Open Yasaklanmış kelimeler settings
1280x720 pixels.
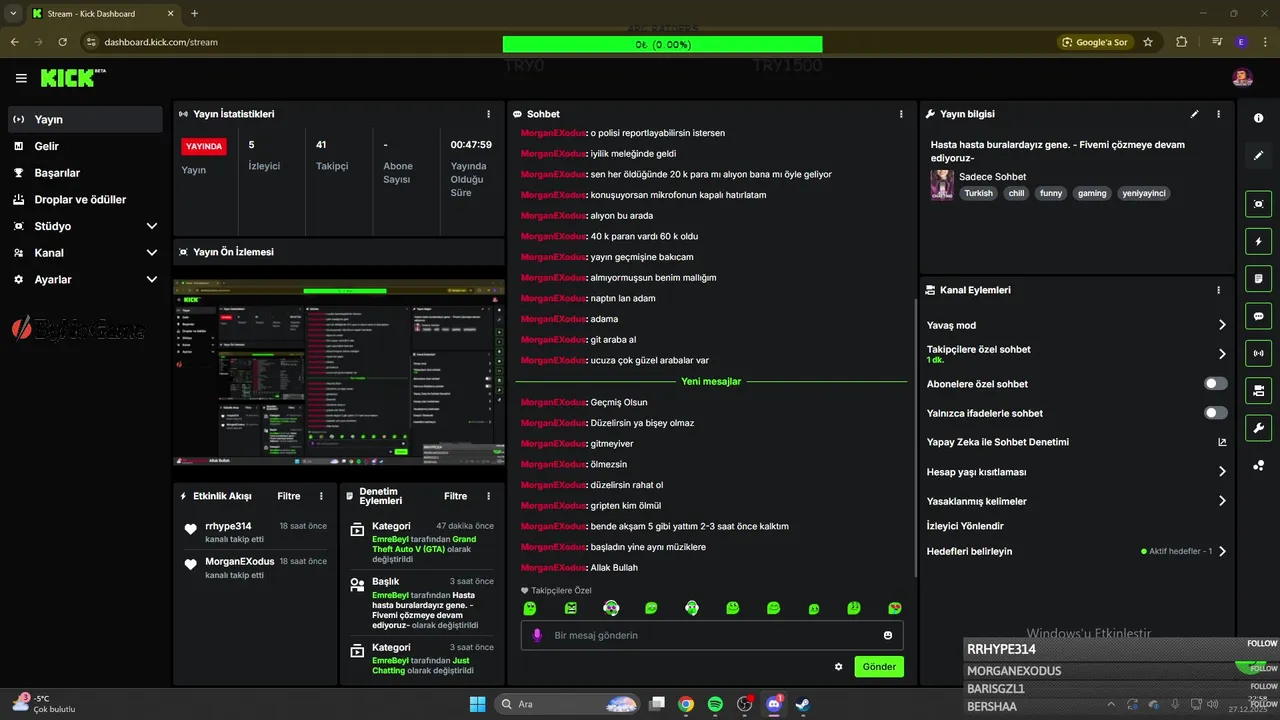coord(1076,501)
